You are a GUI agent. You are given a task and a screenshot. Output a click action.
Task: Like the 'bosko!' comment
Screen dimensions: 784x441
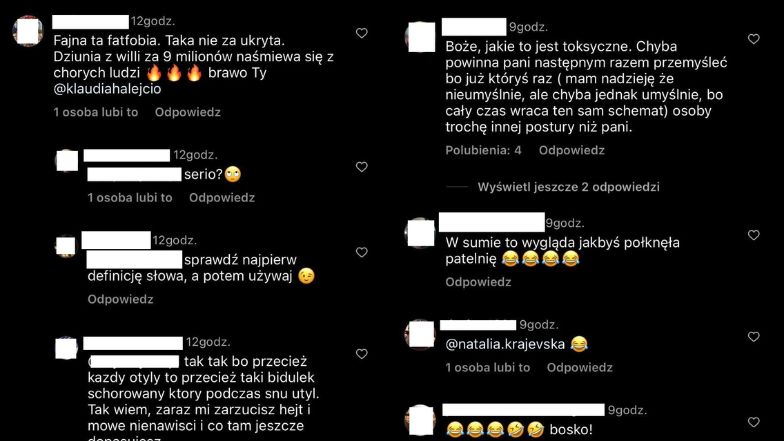coord(754,422)
